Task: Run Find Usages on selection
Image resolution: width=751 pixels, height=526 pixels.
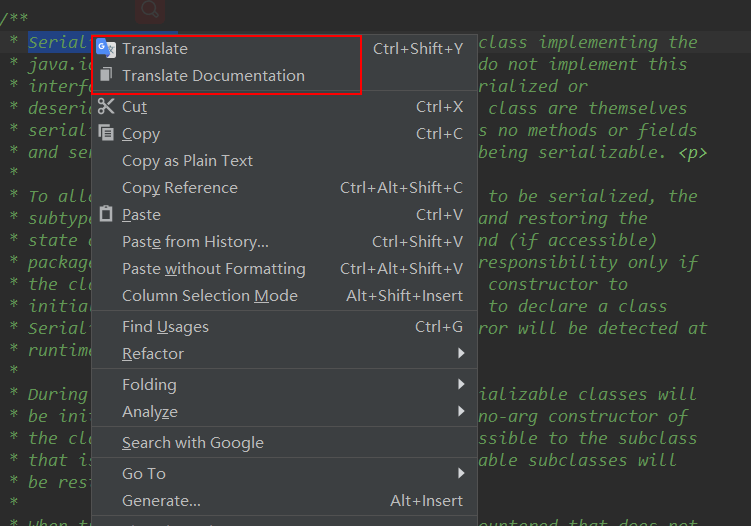Action: pyautogui.click(x=165, y=326)
